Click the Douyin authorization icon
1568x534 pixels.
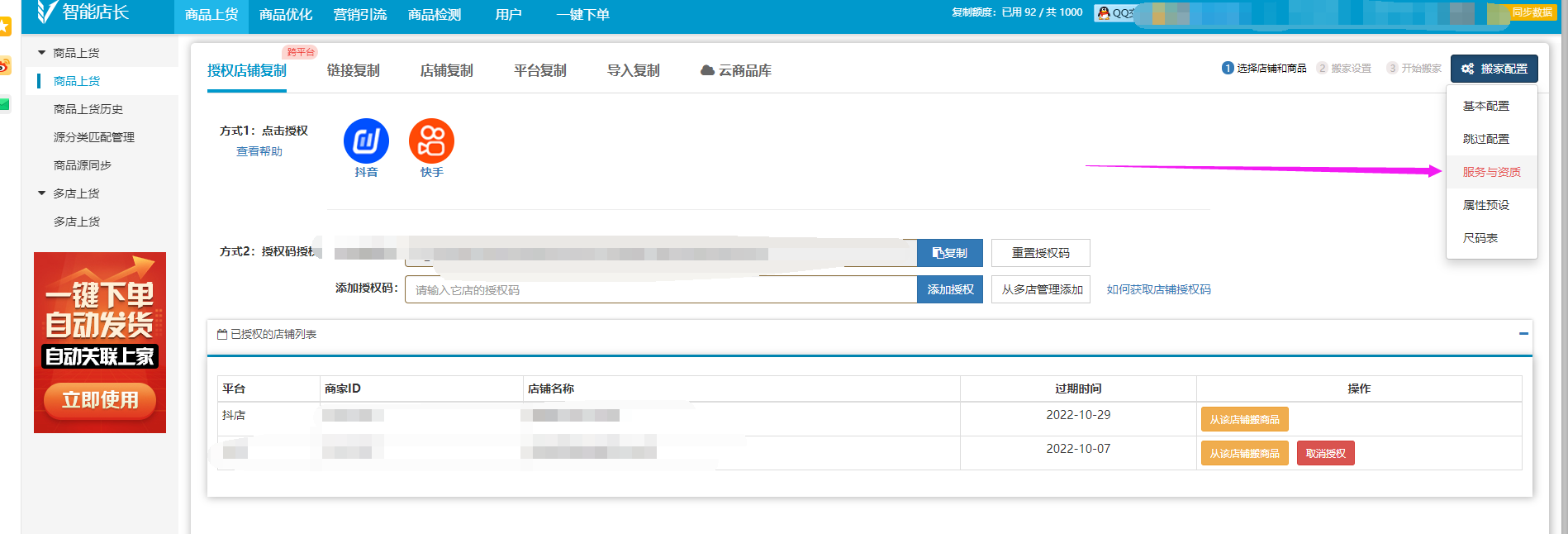pos(366,141)
